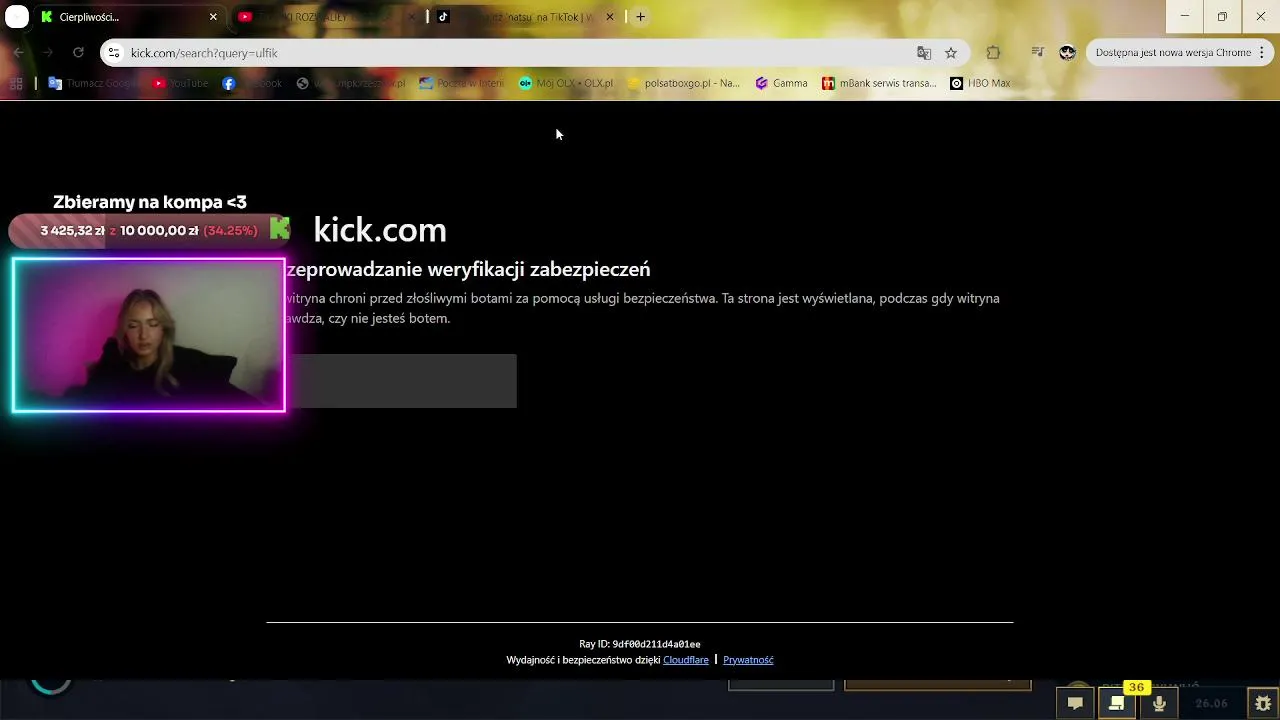Open the notifications icon with 36 badge

pyautogui.click(x=1117, y=703)
